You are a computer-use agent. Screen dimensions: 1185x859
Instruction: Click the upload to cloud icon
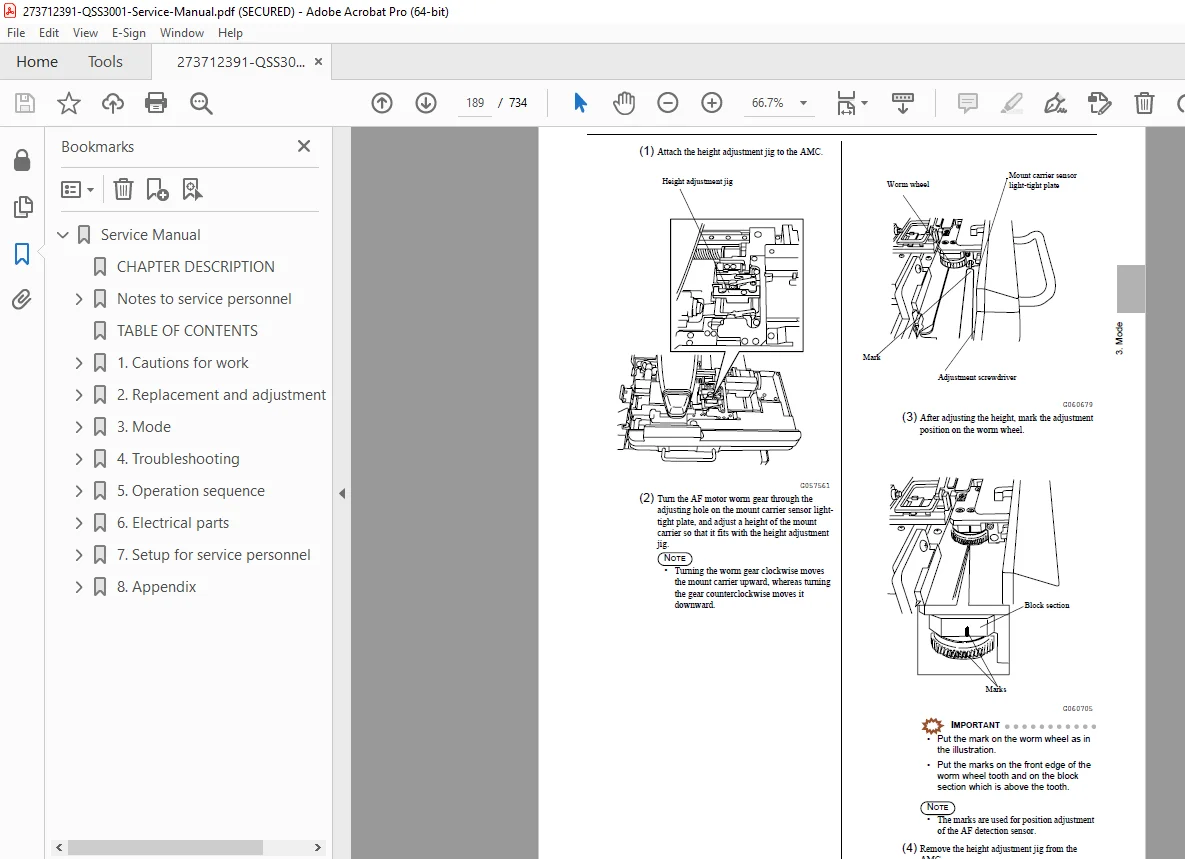(113, 103)
